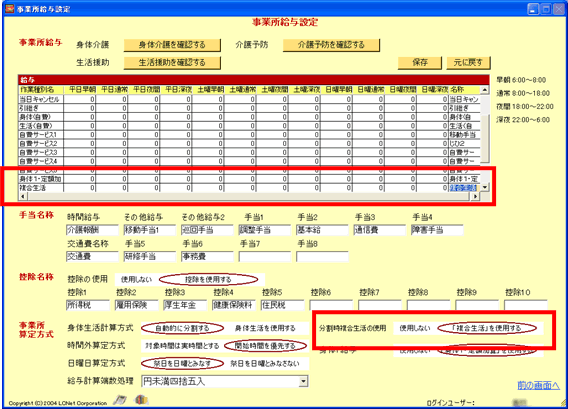Click the colorful books icon at the bottom

[x=141, y=400]
